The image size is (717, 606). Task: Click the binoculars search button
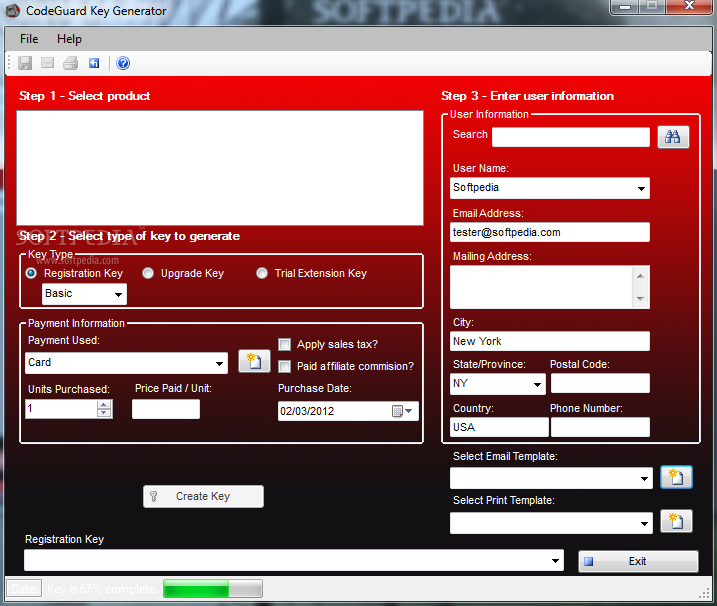pyautogui.click(x=673, y=137)
